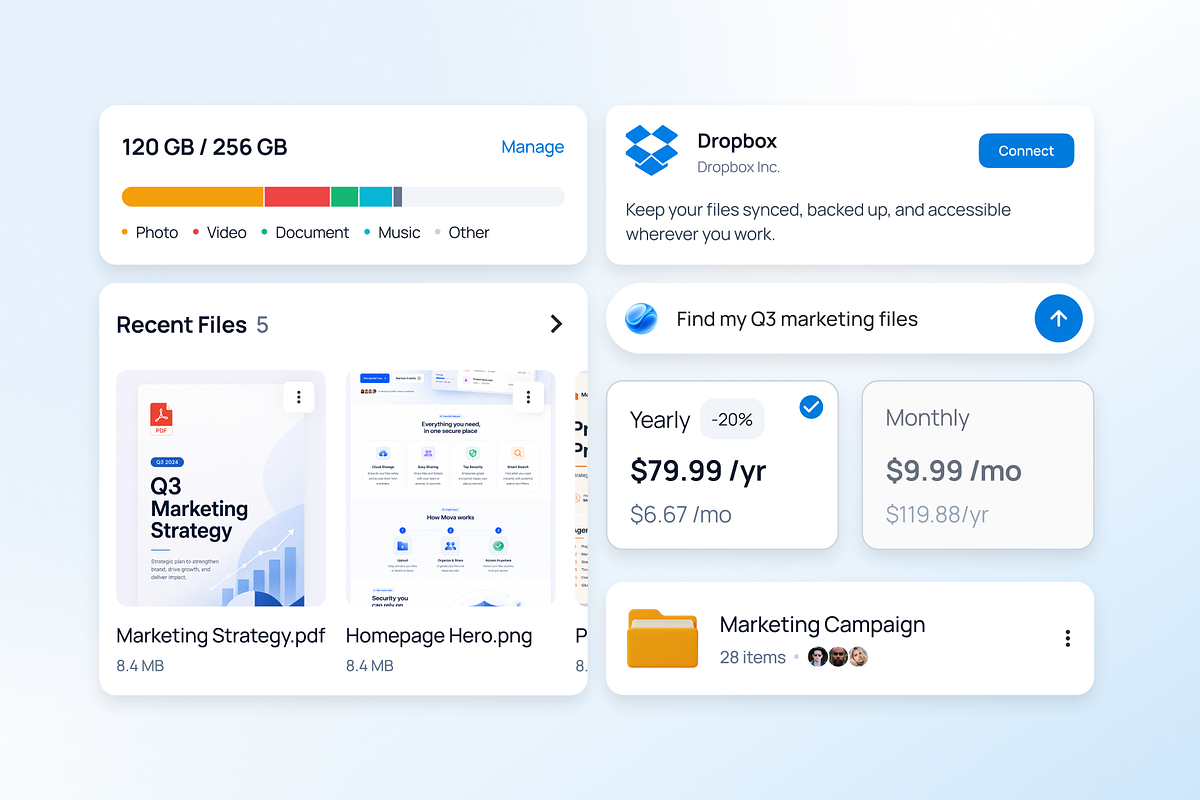Click the Marketing Campaign folder title
The image size is (1200, 800).
click(x=822, y=625)
